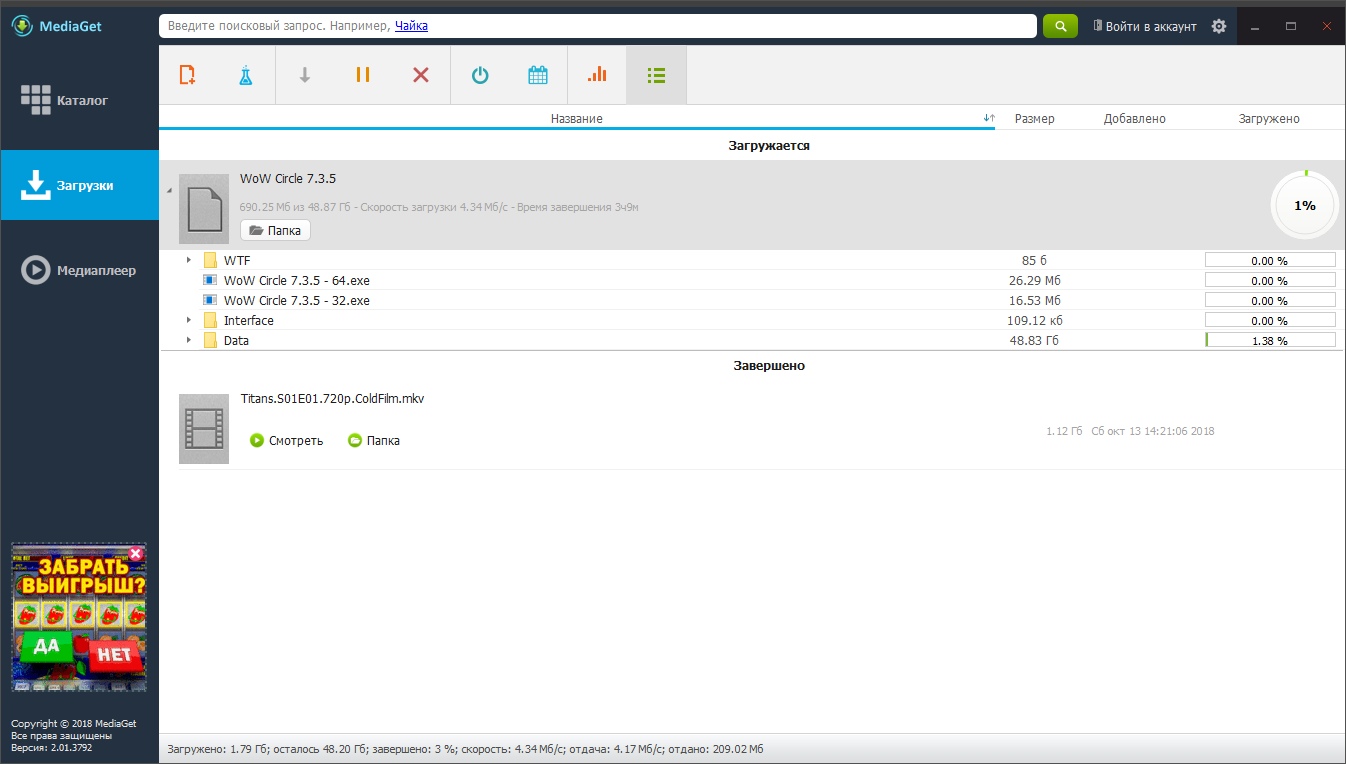Click Смотреть for Titans episode
The height and width of the screenshot is (764, 1346).
coord(287,440)
